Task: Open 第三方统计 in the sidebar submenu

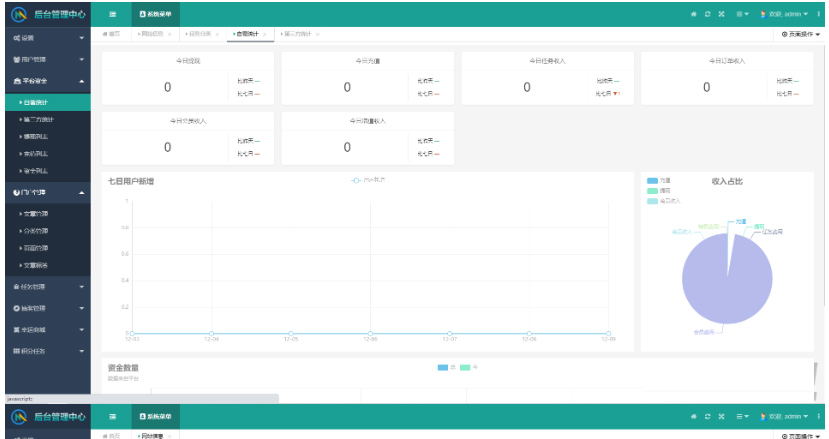Action: 40,119
